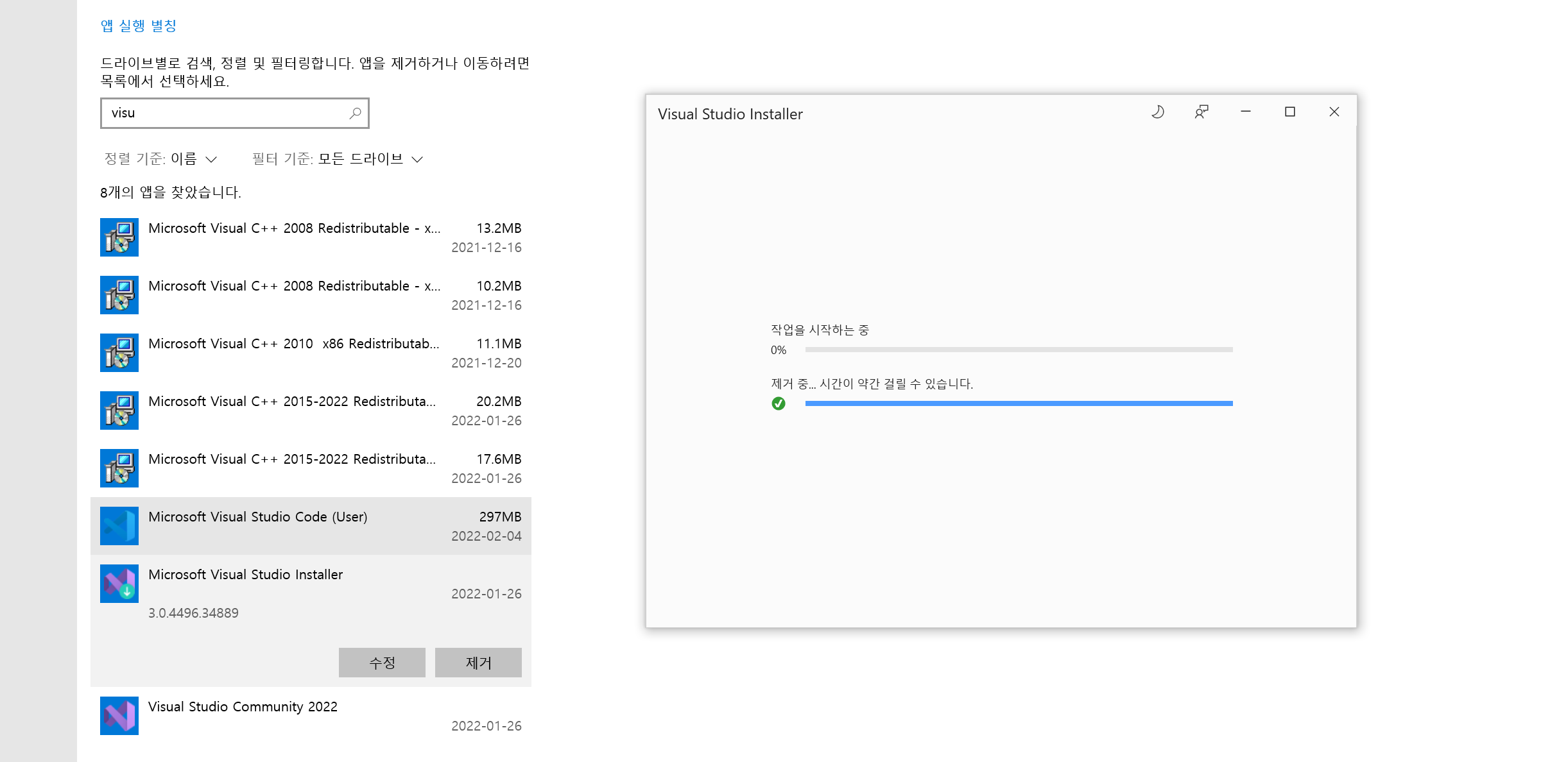Click the Visual C++ 2010 x86 Redistributable icon

[x=119, y=353]
